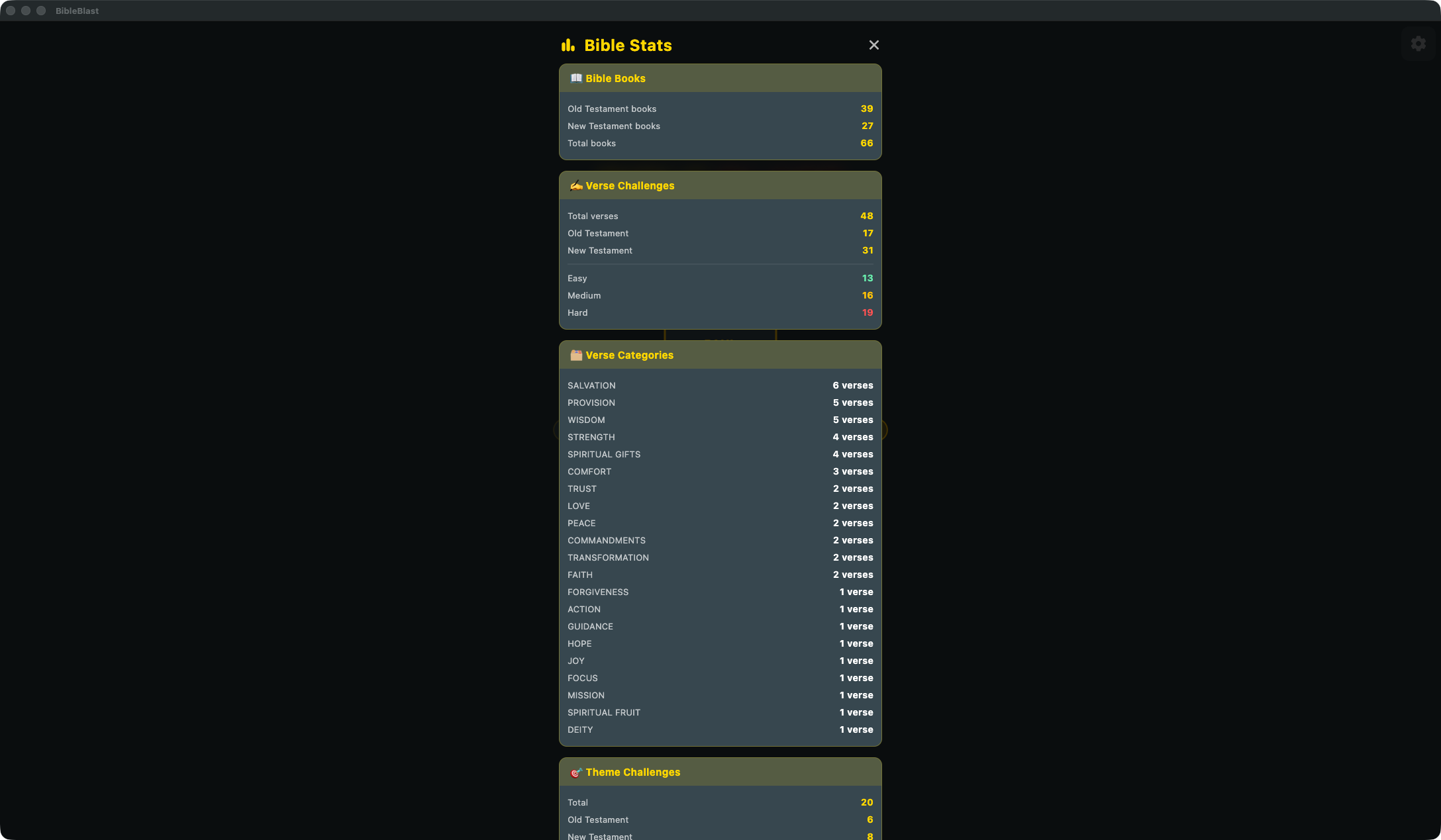Viewport: 1441px width, 840px height.
Task: Click the FAITH verses row
Action: pos(720,575)
